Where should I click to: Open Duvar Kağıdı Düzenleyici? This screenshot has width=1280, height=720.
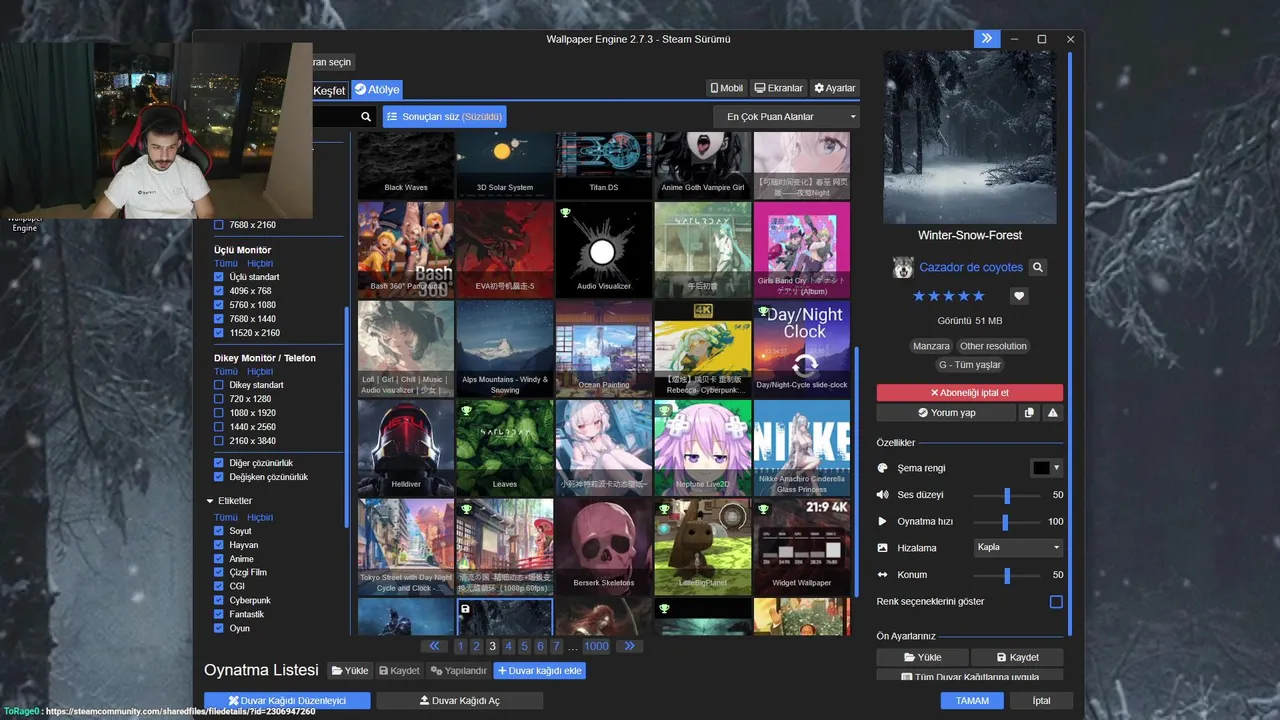coord(287,701)
